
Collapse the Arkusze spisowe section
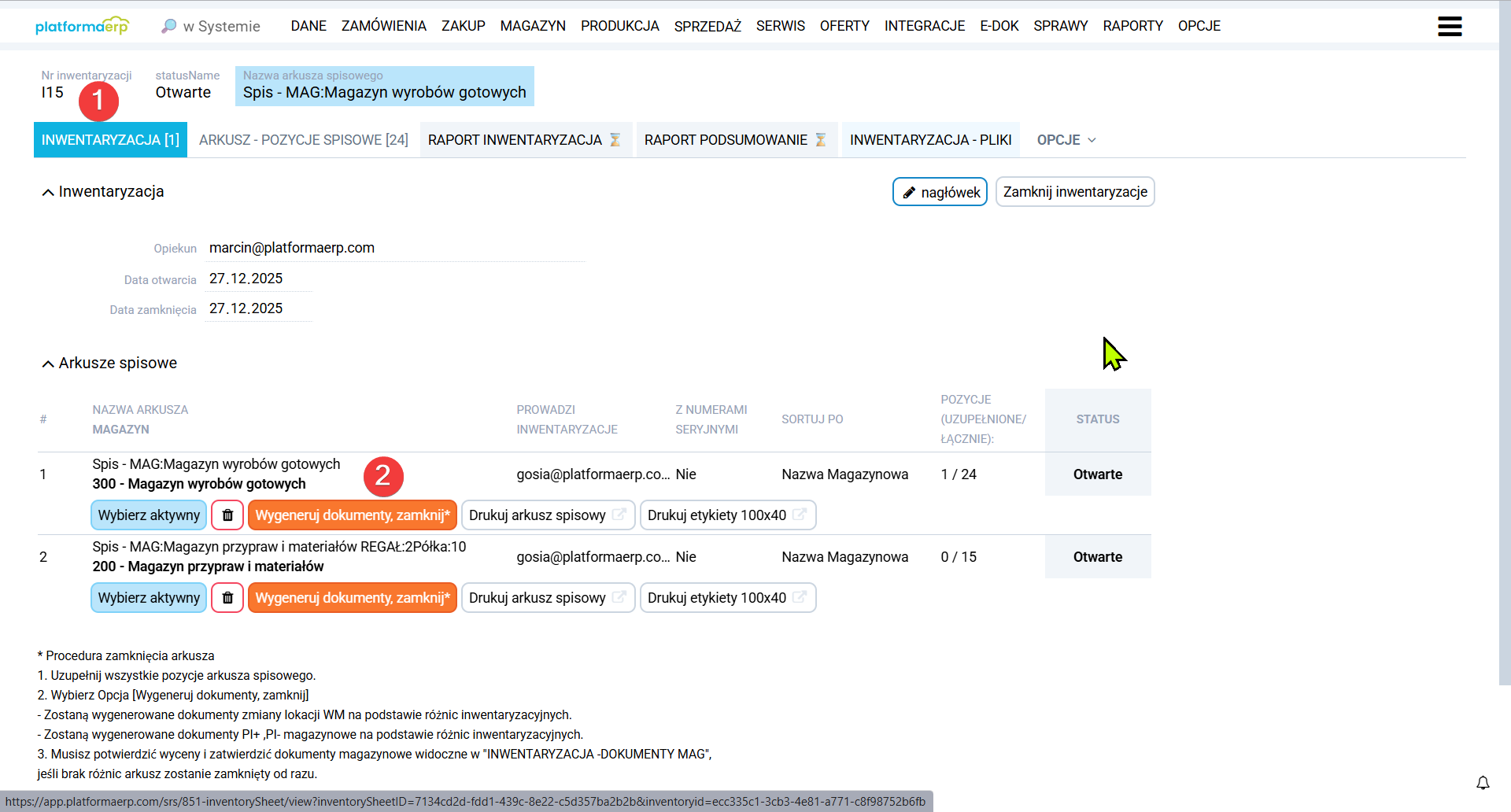tap(47, 363)
